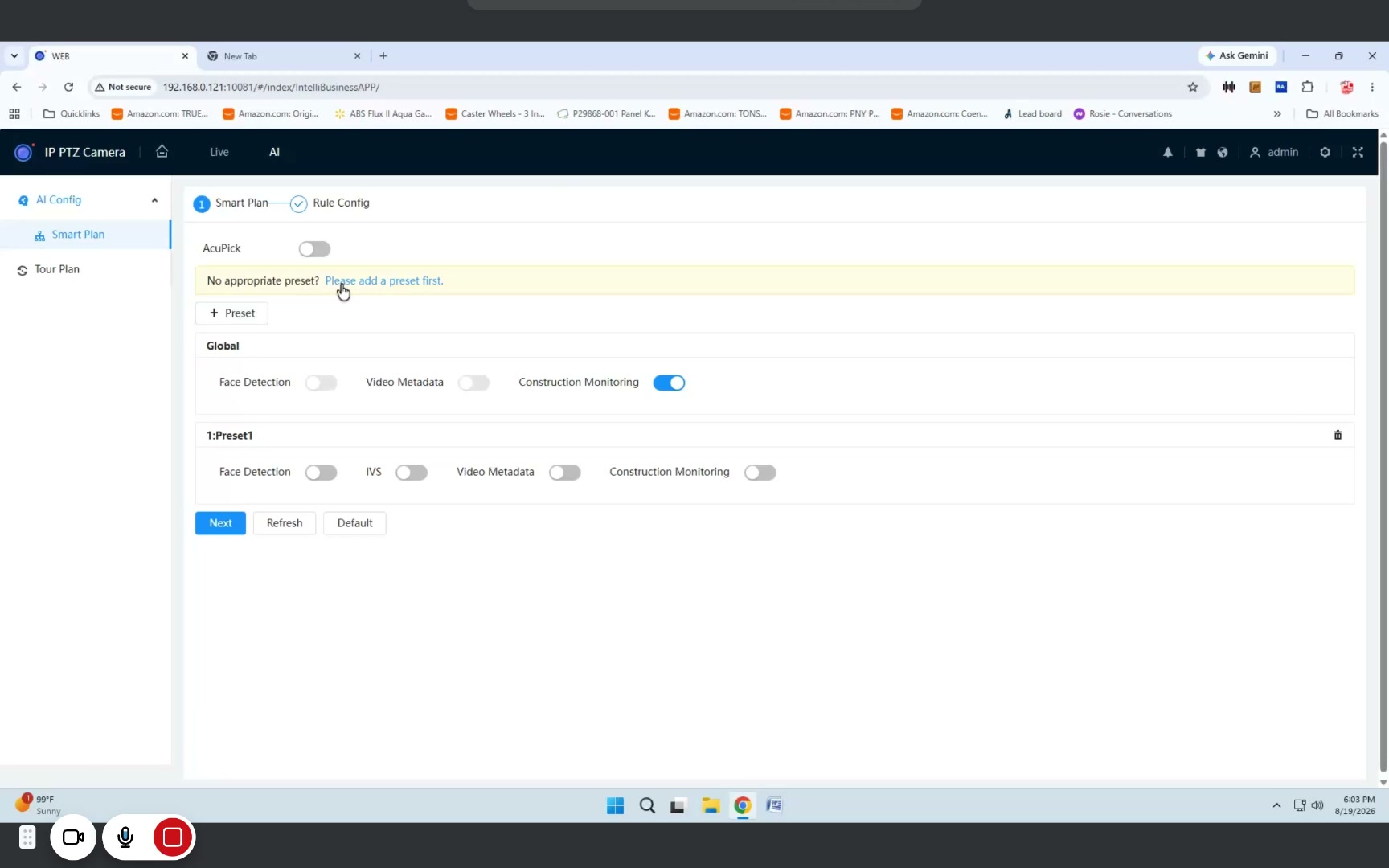1389x868 pixels.
Task: Open the All Bookmarks folder
Action: click(x=1342, y=114)
